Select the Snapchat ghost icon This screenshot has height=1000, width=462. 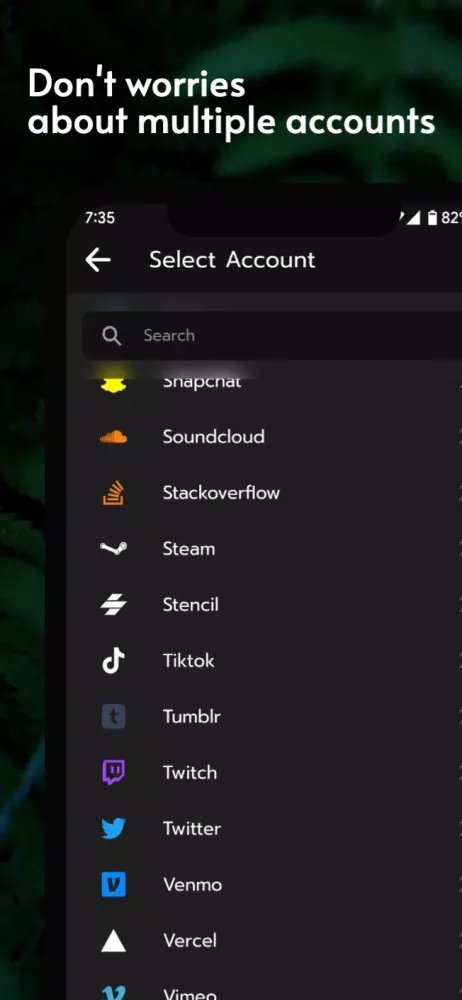click(x=114, y=383)
